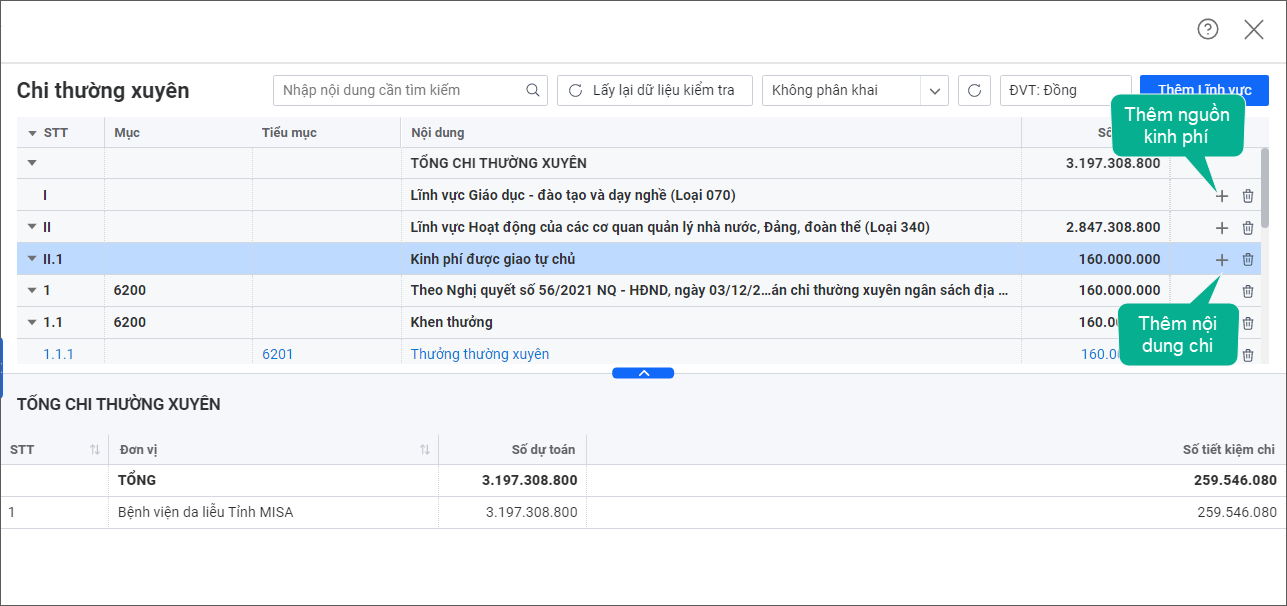The width and height of the screenshot is (1287, 606).
Task: Delete the Lĩnh vực Giáo dục row
Action: click(x=1248, y=196)
